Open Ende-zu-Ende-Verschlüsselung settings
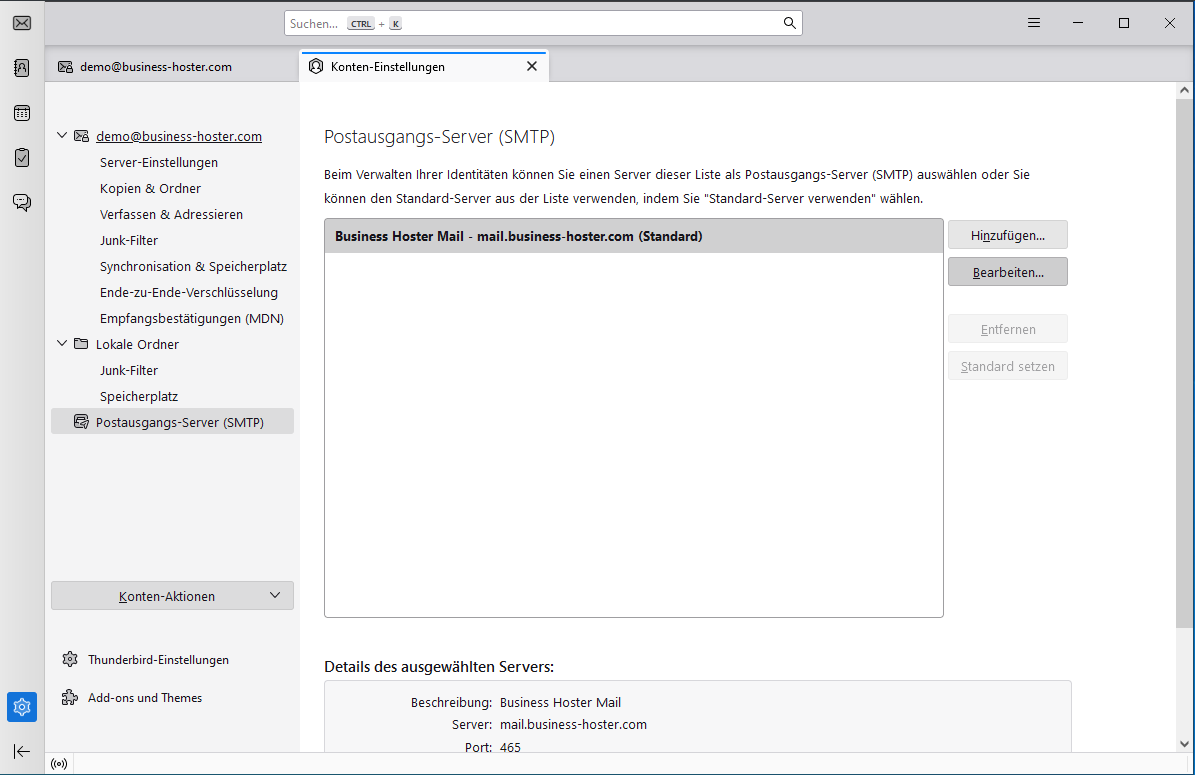This screenshot has height=775, width=1195. point(189,292)
